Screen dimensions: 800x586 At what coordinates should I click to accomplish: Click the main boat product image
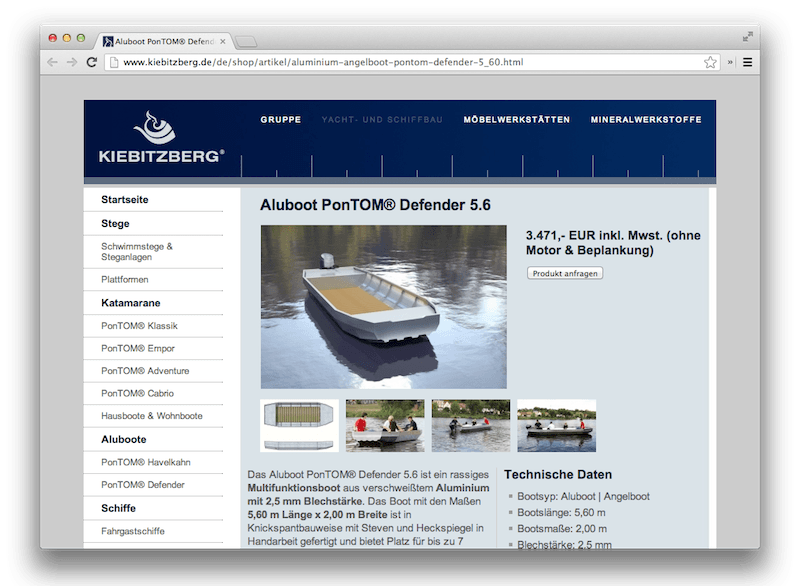[x=383, y=307]
